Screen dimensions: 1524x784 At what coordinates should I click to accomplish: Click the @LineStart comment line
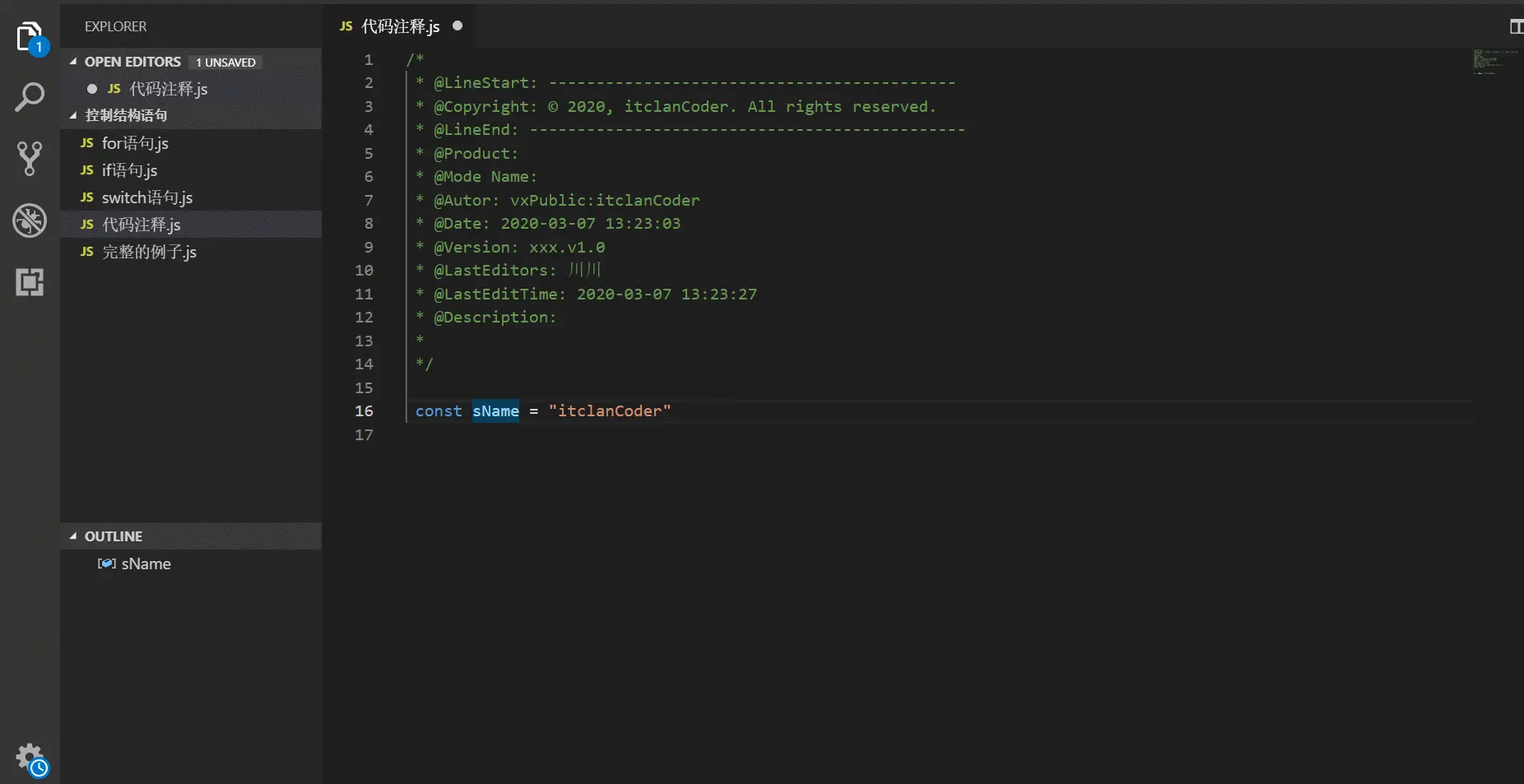tap(685, 83)
